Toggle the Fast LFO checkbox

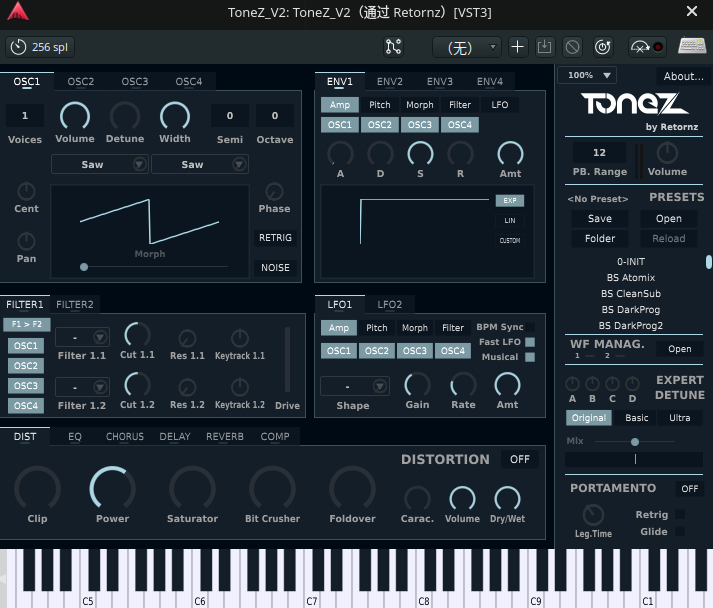click(x=530, y=342)
